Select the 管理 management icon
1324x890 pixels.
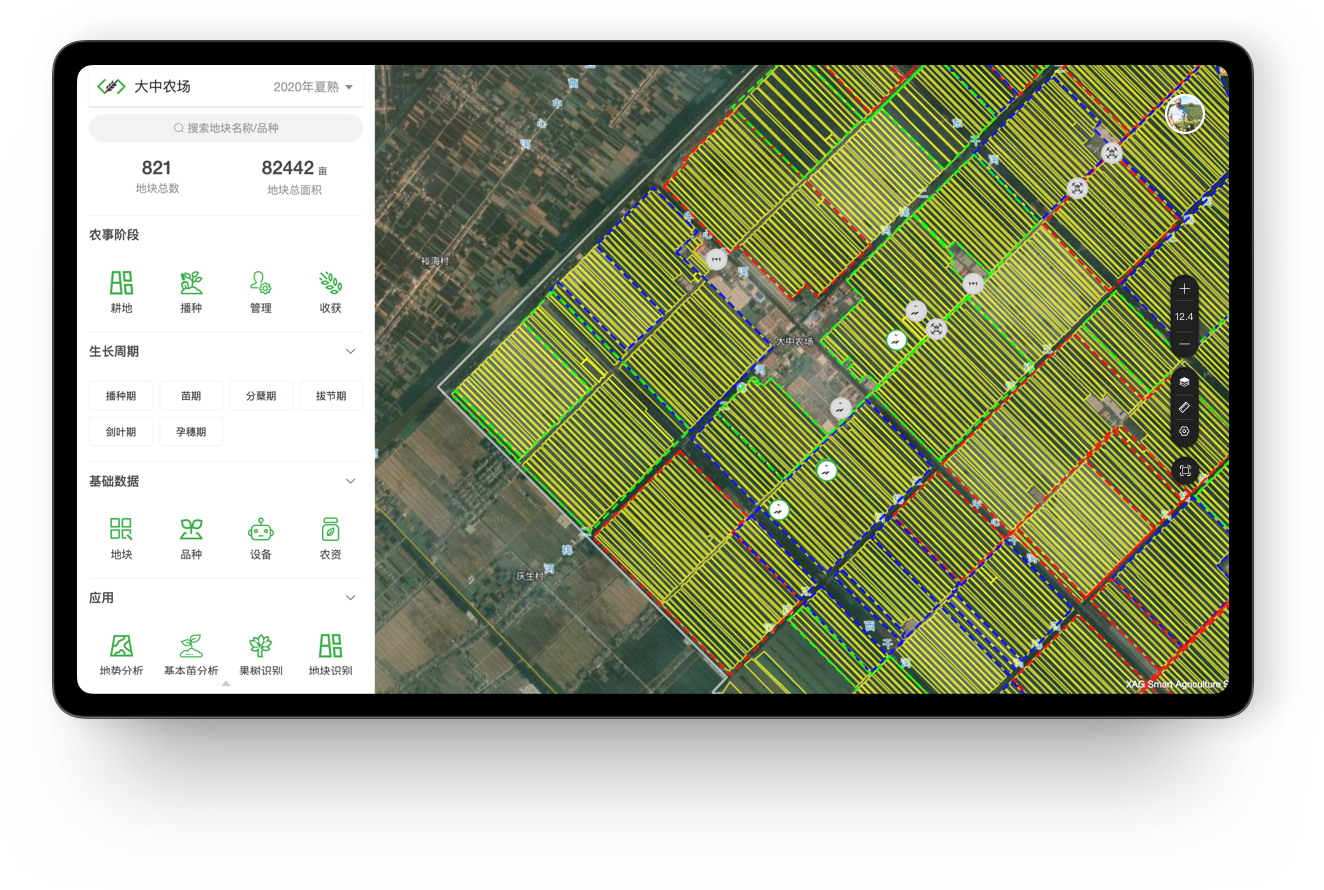point(261,291)
